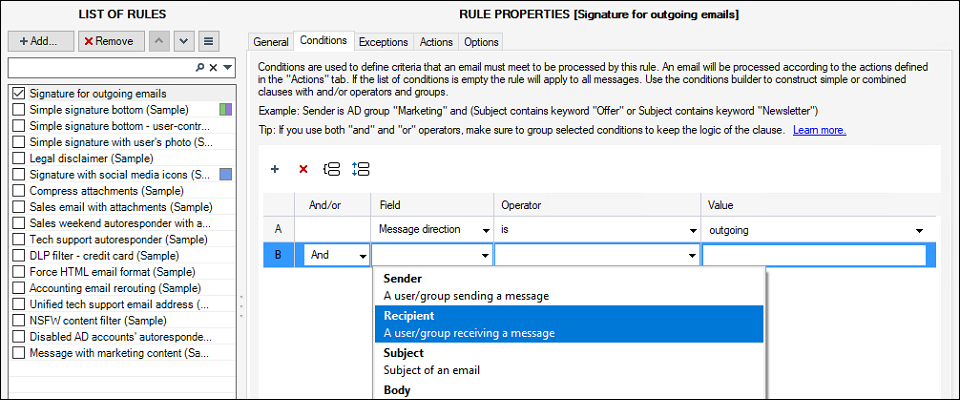Enable Simple signature with user's photo rule
Image resolution: width=960 pixels, height=400 pixels.
(x=18, y=142)
